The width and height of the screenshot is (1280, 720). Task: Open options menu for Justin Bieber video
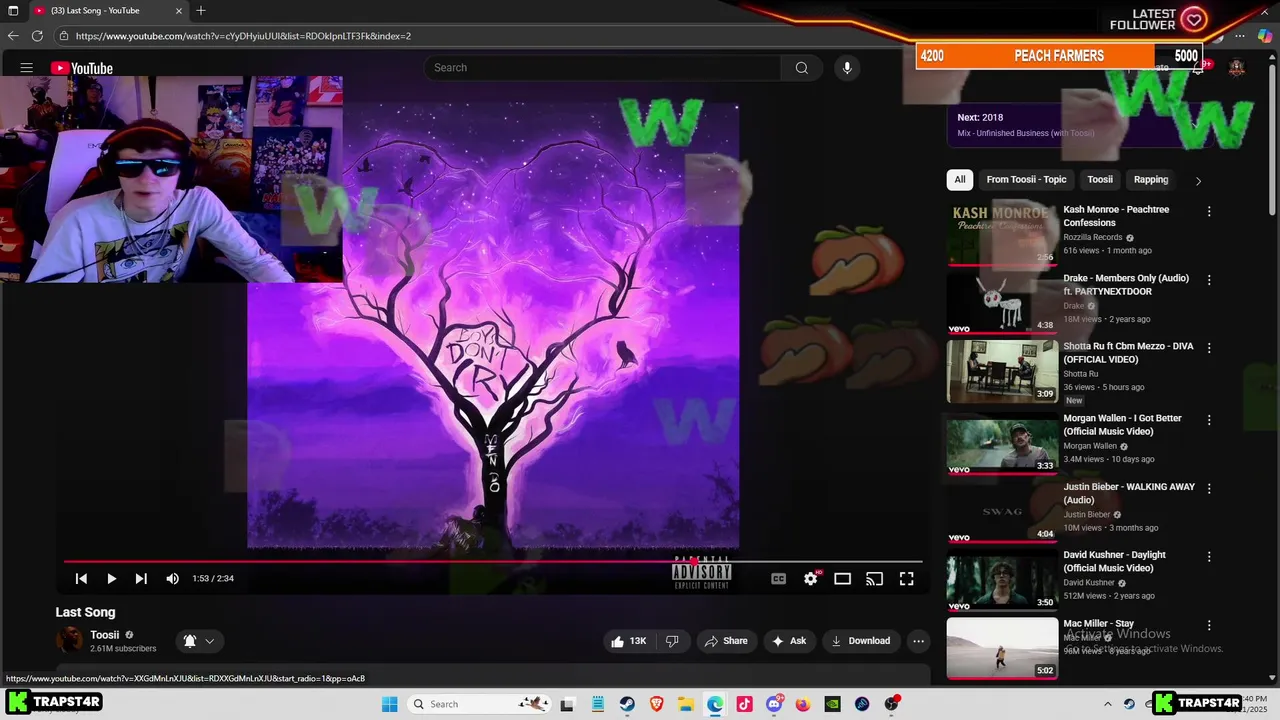pyautogui.click(x=1209, y=489)
